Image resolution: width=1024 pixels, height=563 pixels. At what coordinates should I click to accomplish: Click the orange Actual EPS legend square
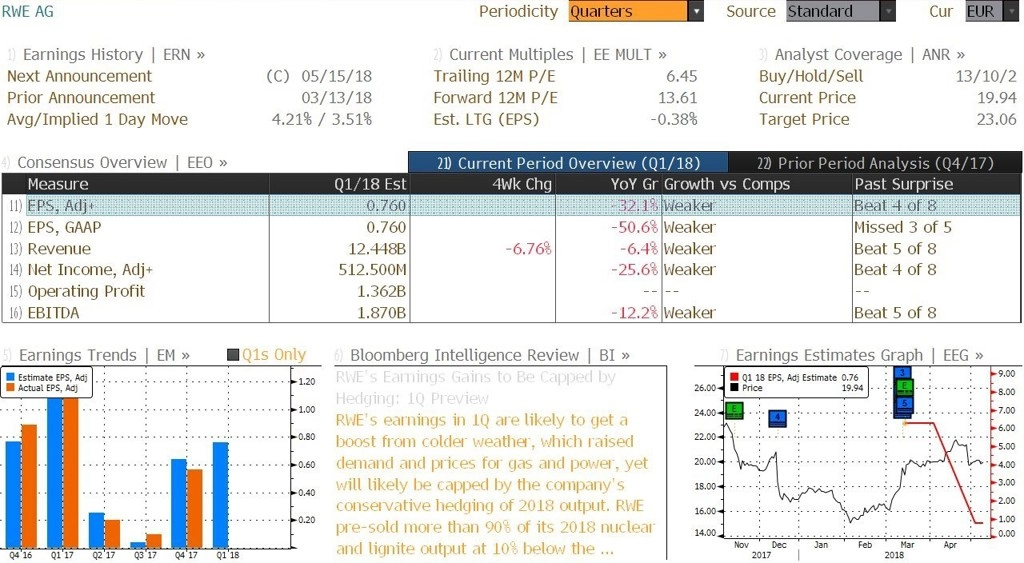click(10, 388)
